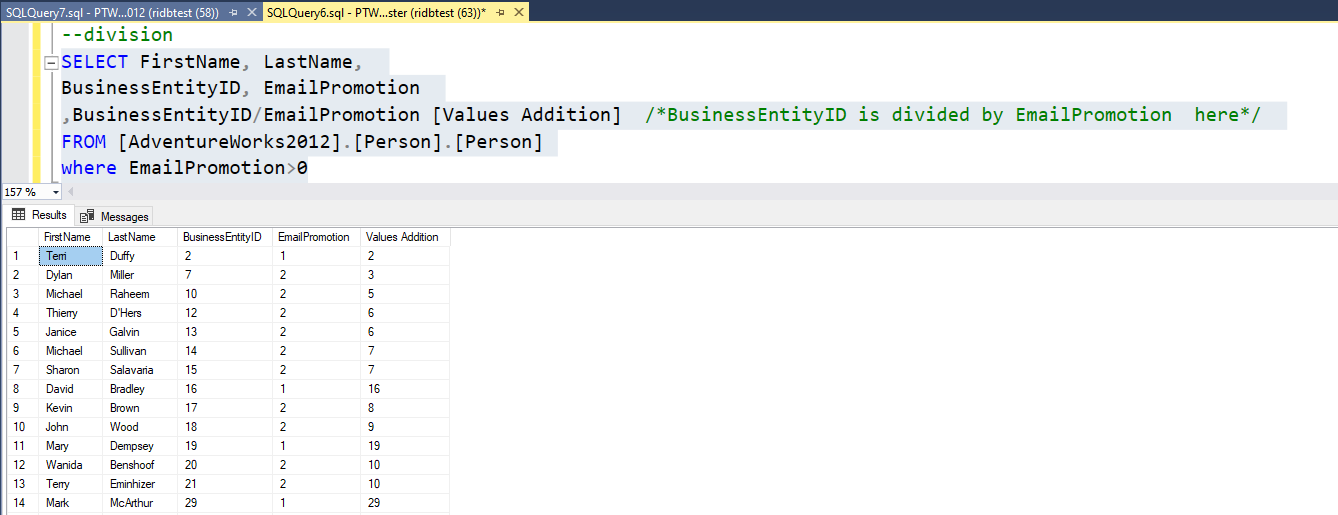Close the SQLQuery7.sql tab
The width and height of the screenshot is (1338, 515).
pyautogui.click(x=252, y=11)
